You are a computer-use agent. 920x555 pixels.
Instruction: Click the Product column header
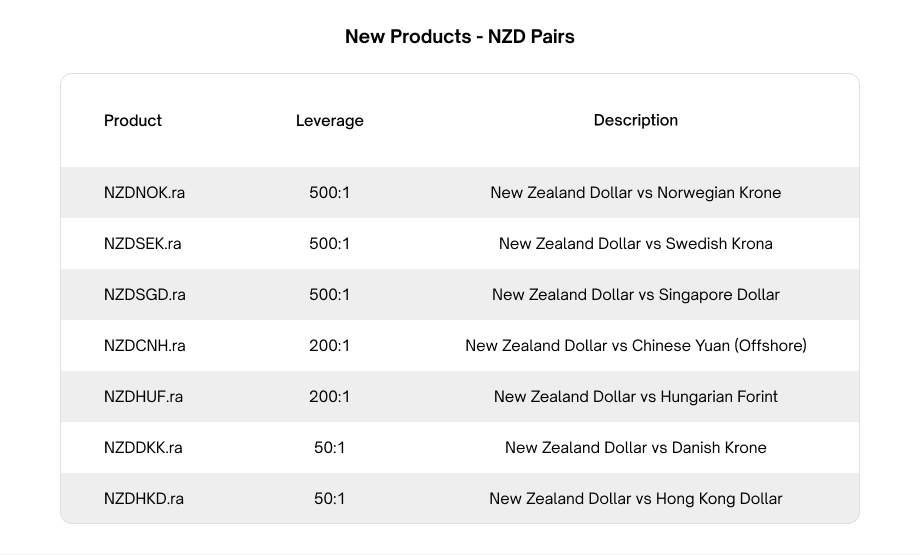click(133, 120)
